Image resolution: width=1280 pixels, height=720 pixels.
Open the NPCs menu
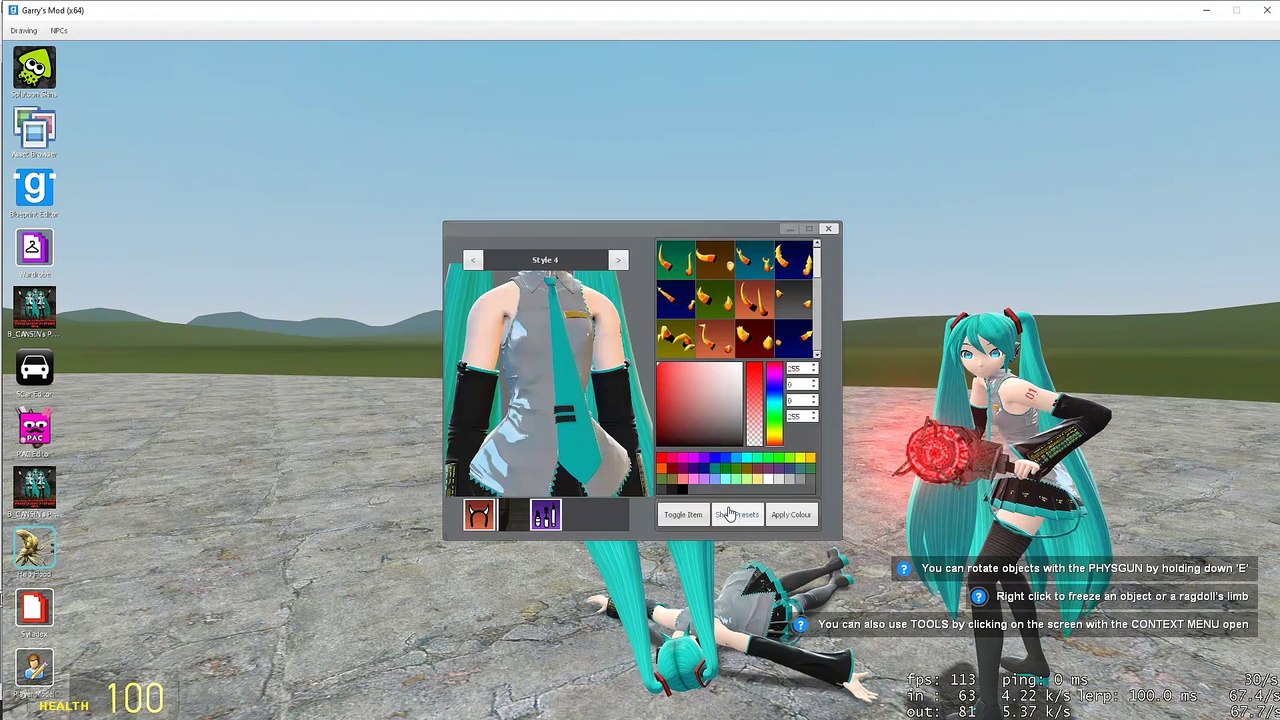click(x=59, y=31)
